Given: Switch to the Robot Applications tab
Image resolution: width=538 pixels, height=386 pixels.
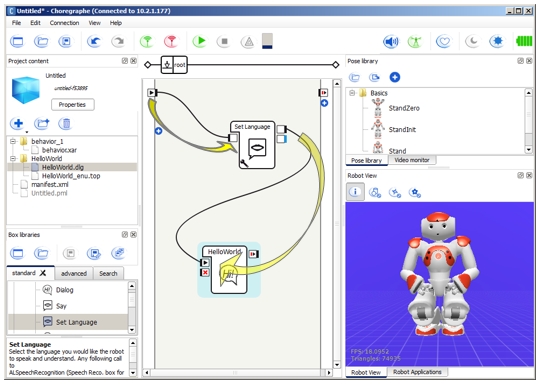Looking at the screenshot, I should click(x=417, y=372).
